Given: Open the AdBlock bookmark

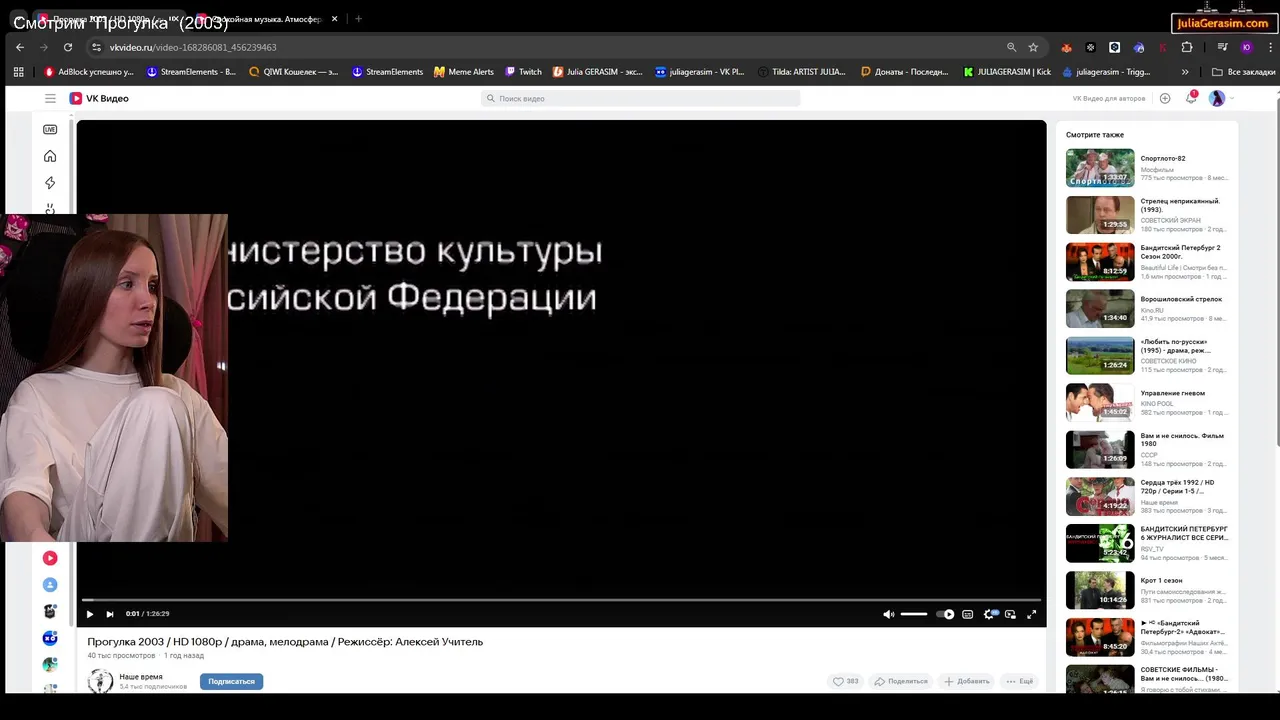Looking at the screenshot, I should [88, 72].
